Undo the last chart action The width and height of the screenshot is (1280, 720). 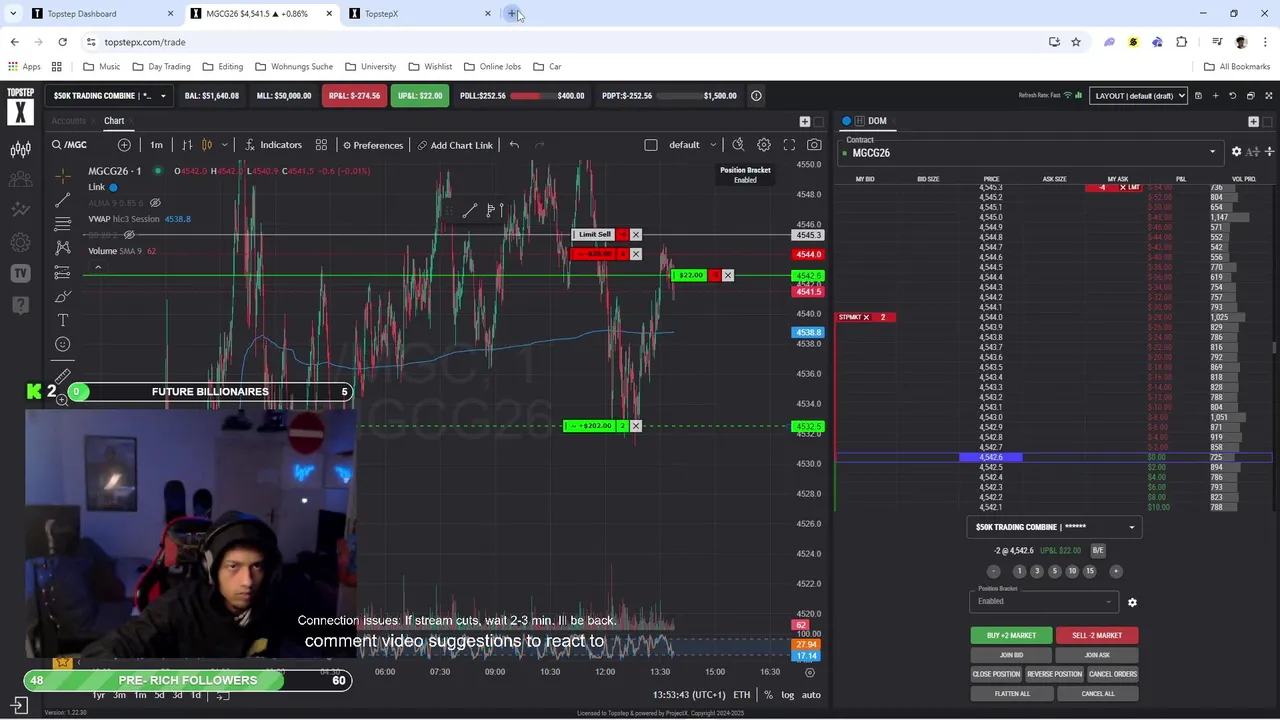point(514,145)
